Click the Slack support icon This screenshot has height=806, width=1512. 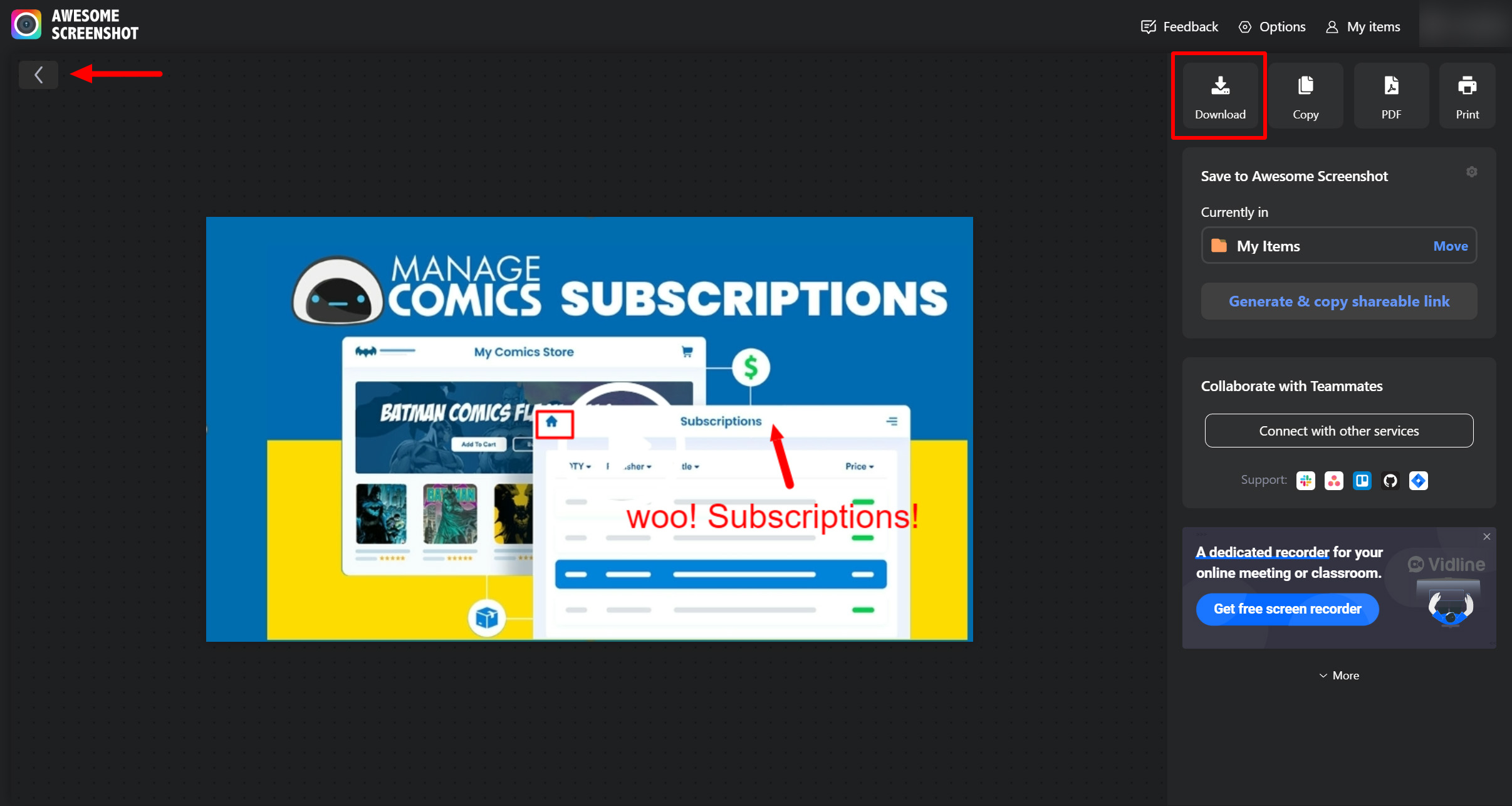coord(1305,481)
